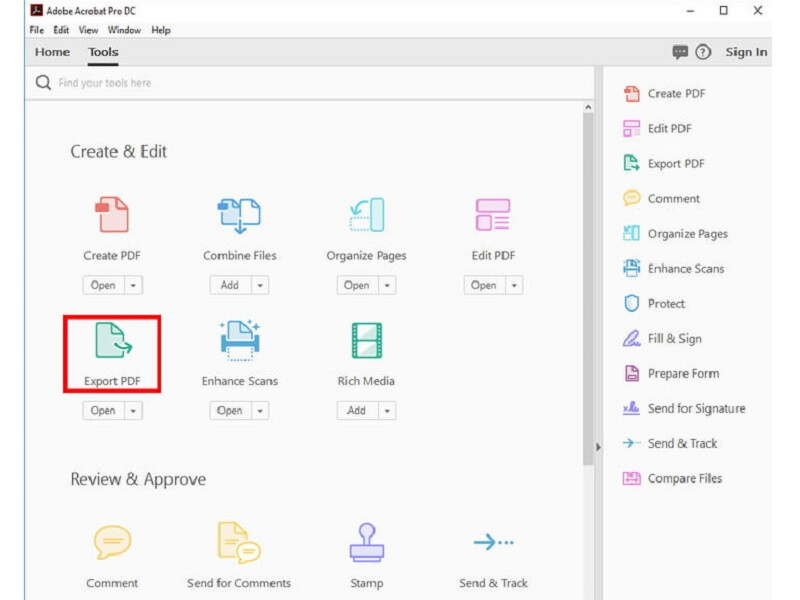Image resolution: width=800 pixels, height=600 pixels.
Task: Click the Stamp tool icon
Action: (x=367, y=542)
